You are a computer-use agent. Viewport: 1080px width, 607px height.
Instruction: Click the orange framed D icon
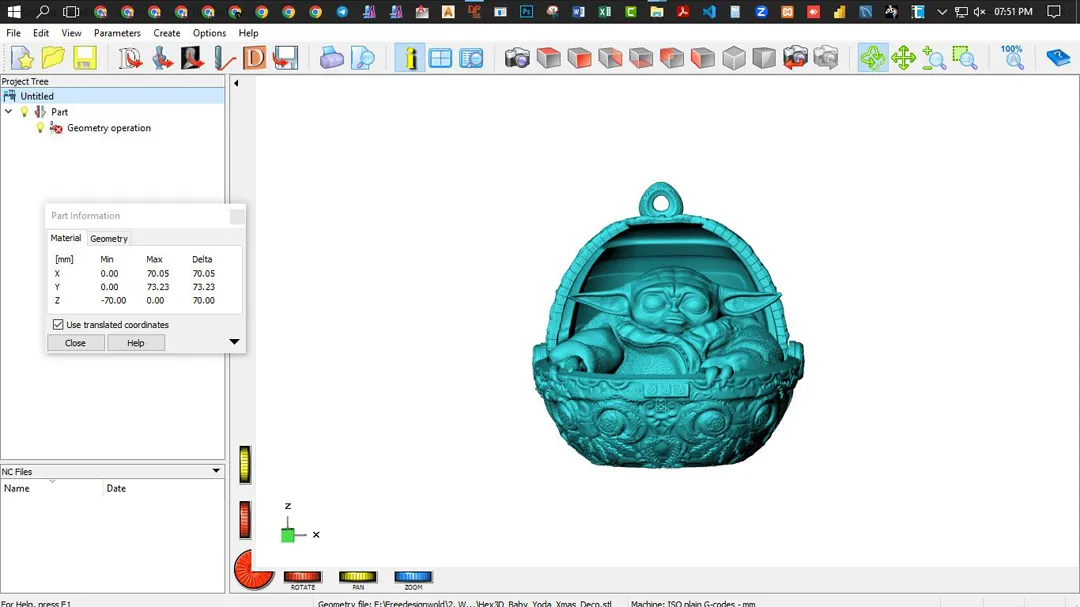[254, 59]
